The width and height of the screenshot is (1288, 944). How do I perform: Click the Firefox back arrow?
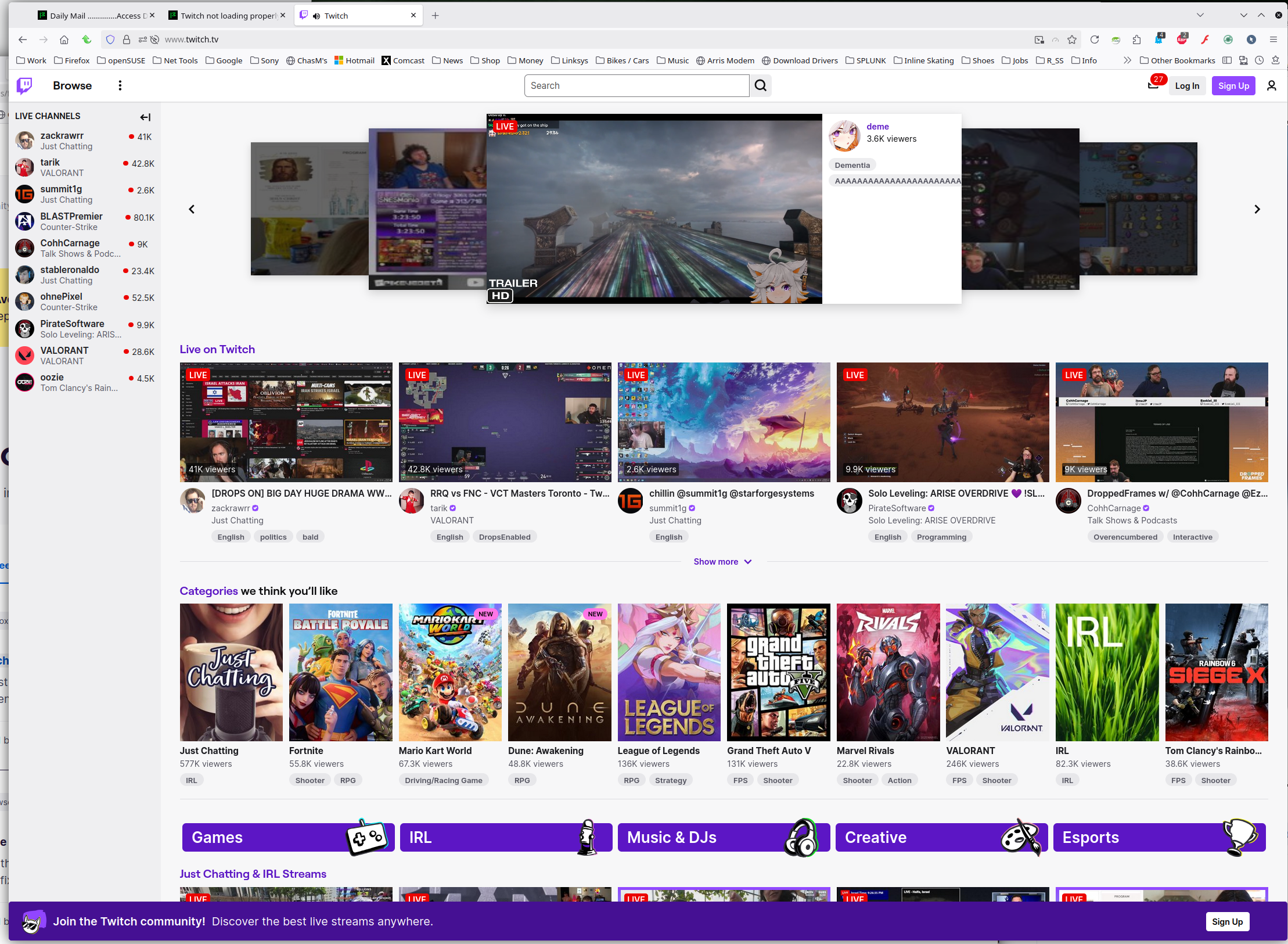(x=22, y=40)
